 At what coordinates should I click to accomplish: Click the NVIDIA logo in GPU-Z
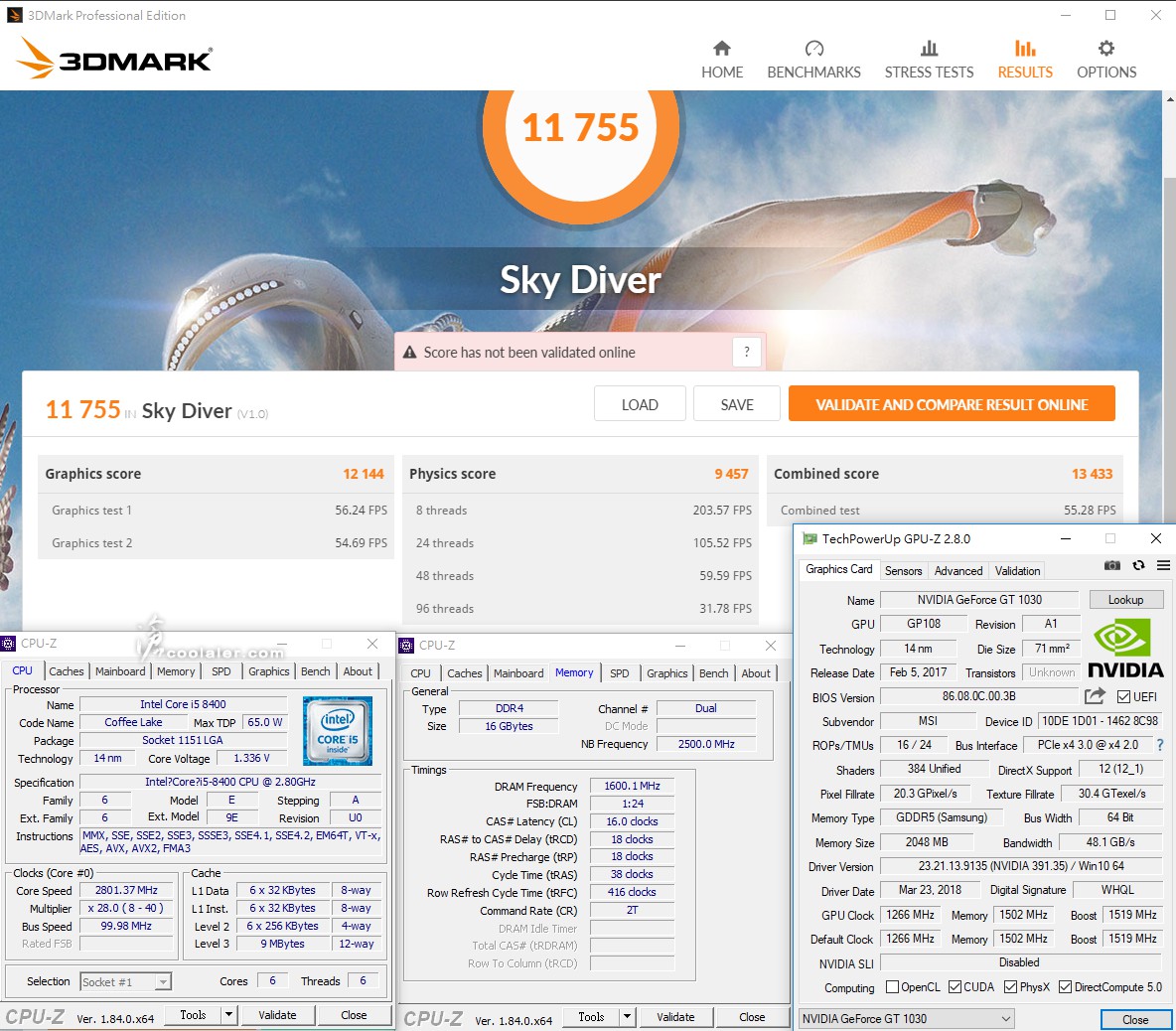(1125, 648)
